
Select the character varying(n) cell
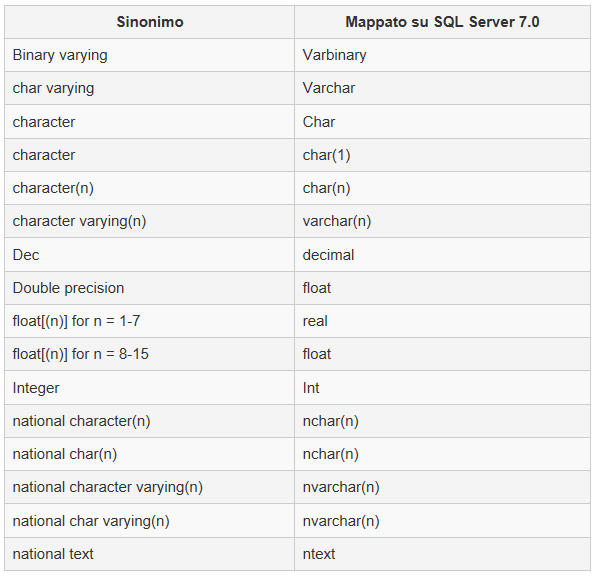point(150,221)
